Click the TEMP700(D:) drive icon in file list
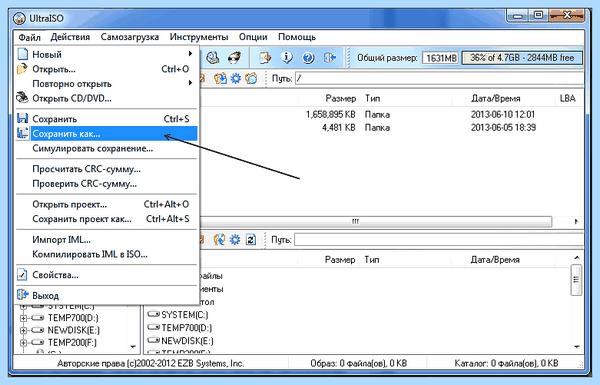 click(153, 327)
